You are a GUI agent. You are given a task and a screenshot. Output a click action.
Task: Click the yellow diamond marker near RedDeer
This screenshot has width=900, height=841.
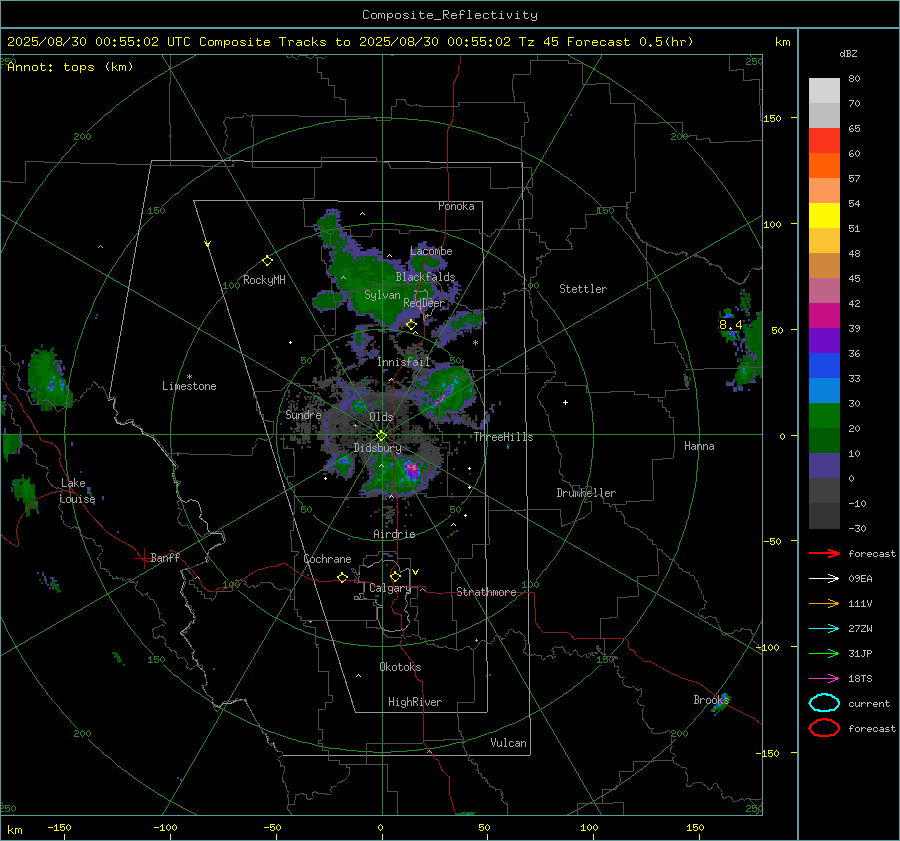(411, 325)
